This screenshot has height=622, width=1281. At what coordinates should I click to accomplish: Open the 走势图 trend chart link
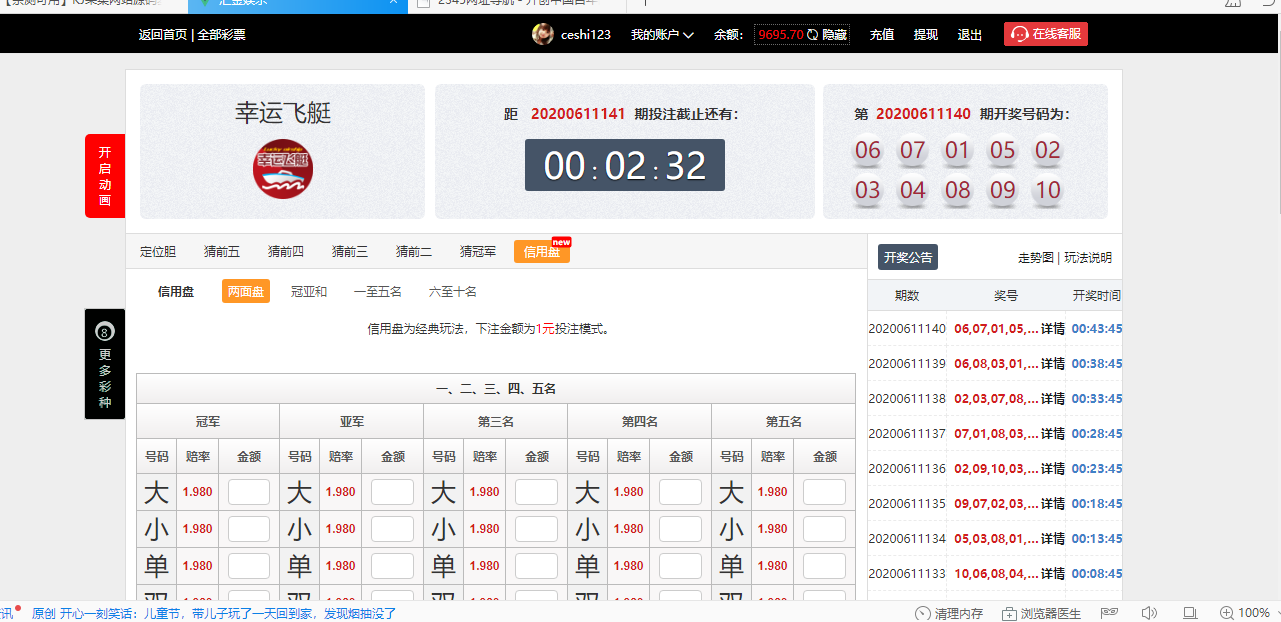(x=1035, y=258)
